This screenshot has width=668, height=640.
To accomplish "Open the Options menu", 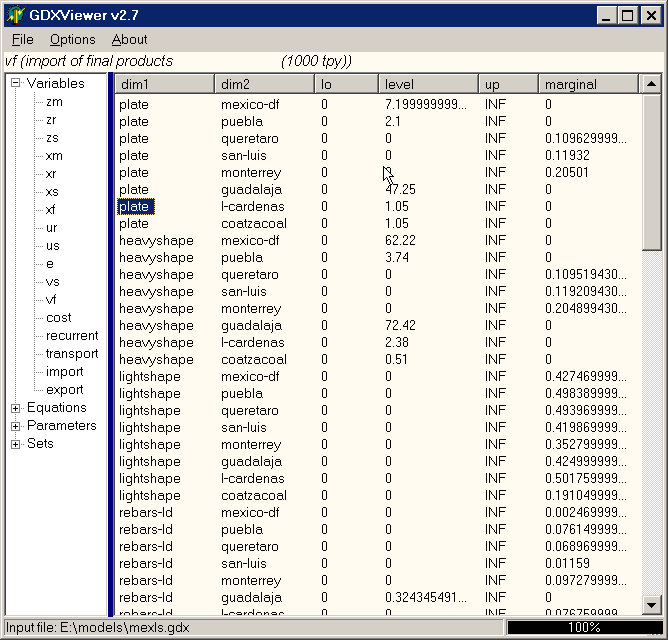I will [73, 39].
